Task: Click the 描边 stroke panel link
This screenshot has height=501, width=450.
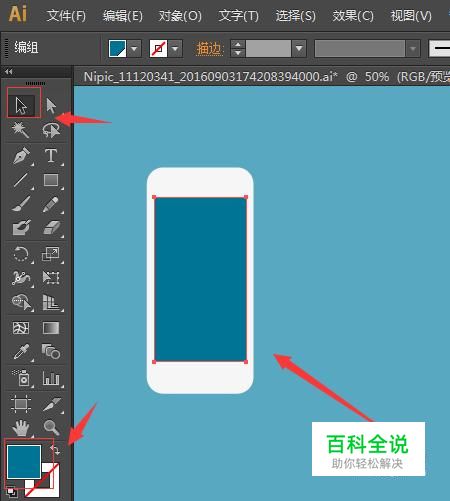Action: 209,49
